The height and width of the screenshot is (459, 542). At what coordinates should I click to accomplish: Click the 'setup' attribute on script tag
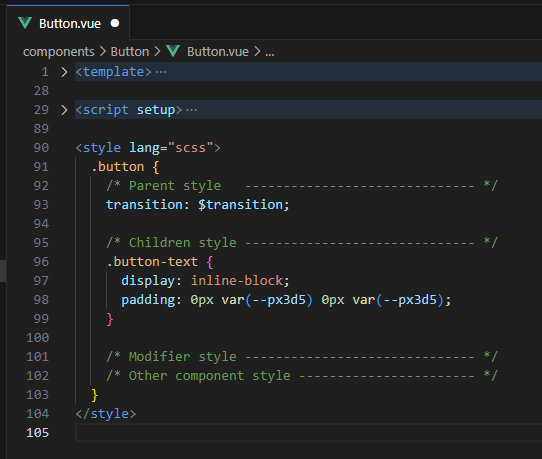tap(156, 110)
